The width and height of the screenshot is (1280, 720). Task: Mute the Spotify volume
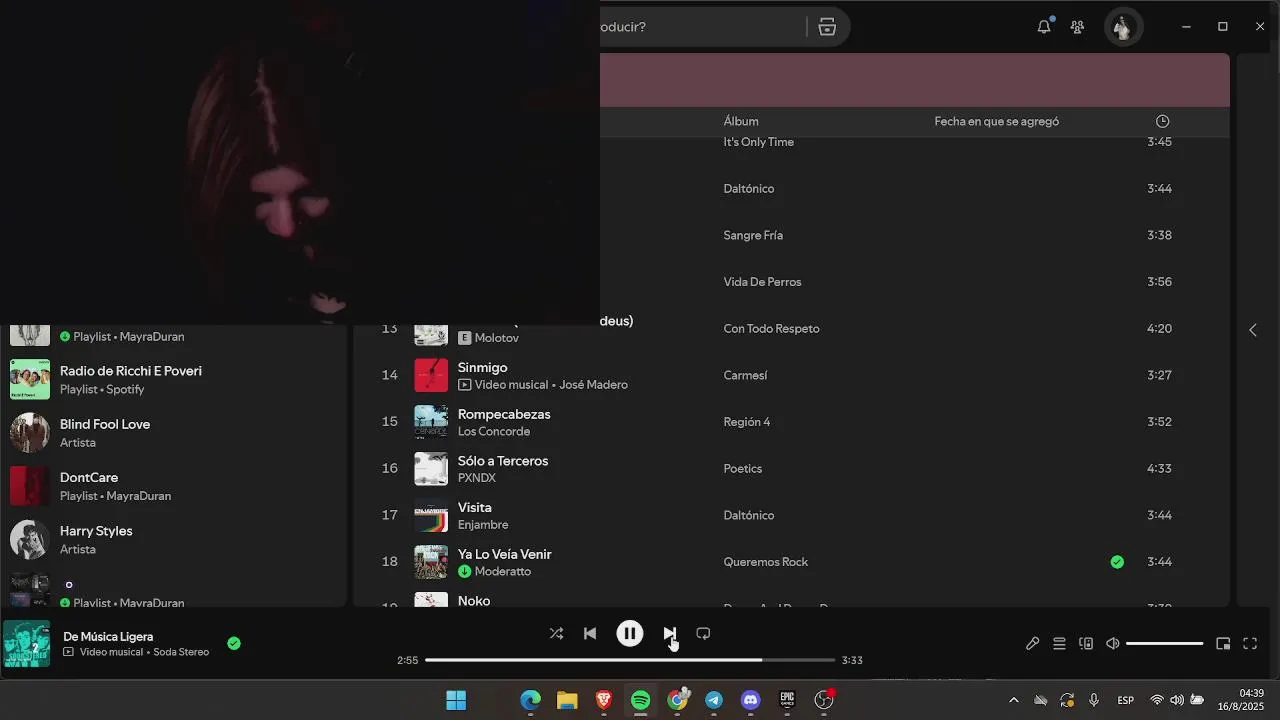(x=1112, y=644)
